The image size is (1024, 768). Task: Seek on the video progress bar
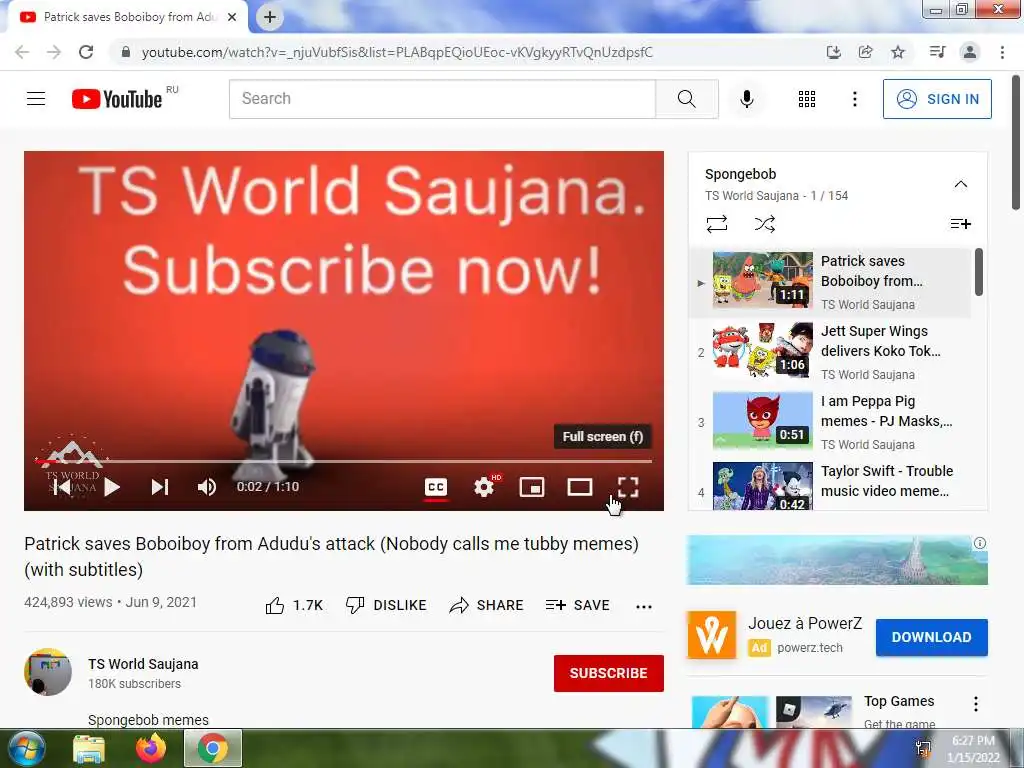click(x=344, y=461)
